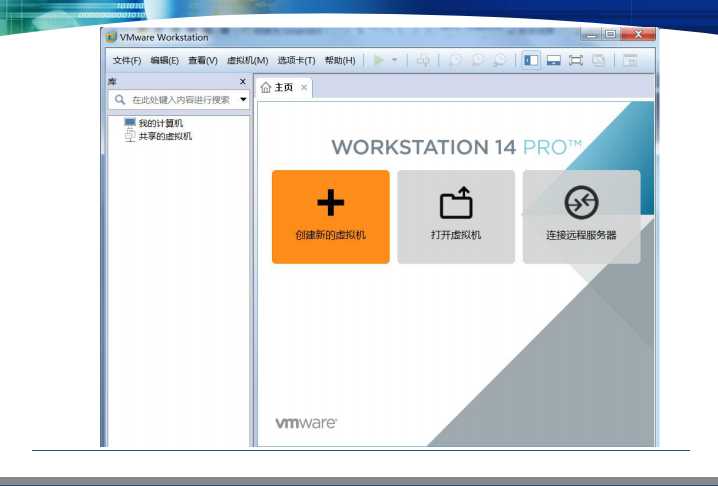Viewport: 718px width, 486px height.
Task: Close the VMware Workstation window
Action: (638, 34)
